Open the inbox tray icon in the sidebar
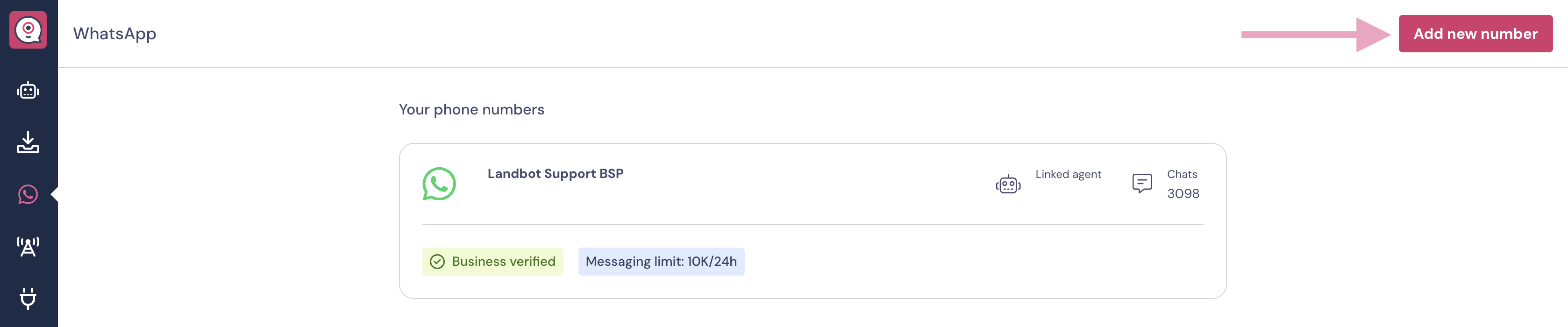The image size is (1568, 327). pyautogui.click(x=28, y=142)
